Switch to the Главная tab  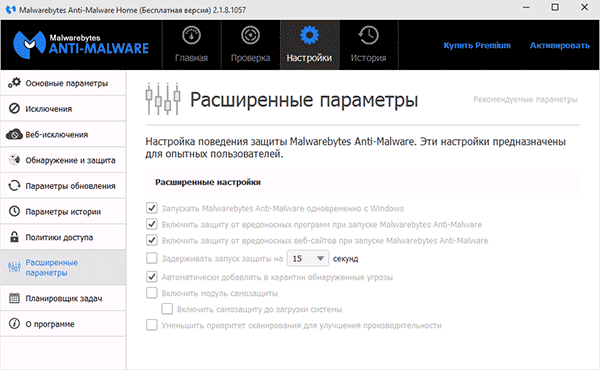(191, 45)
